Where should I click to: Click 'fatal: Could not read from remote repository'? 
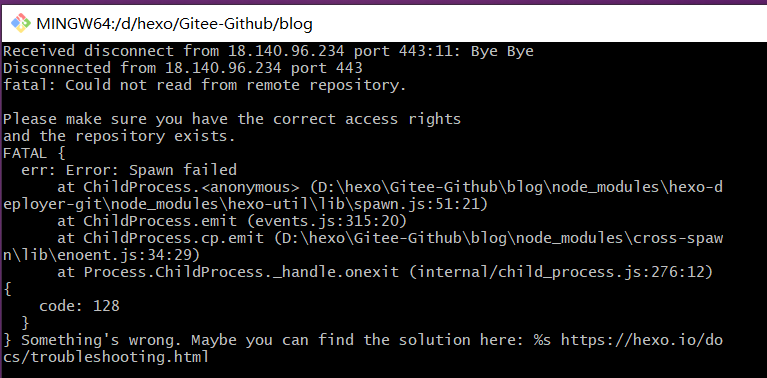tap(205, 85)
